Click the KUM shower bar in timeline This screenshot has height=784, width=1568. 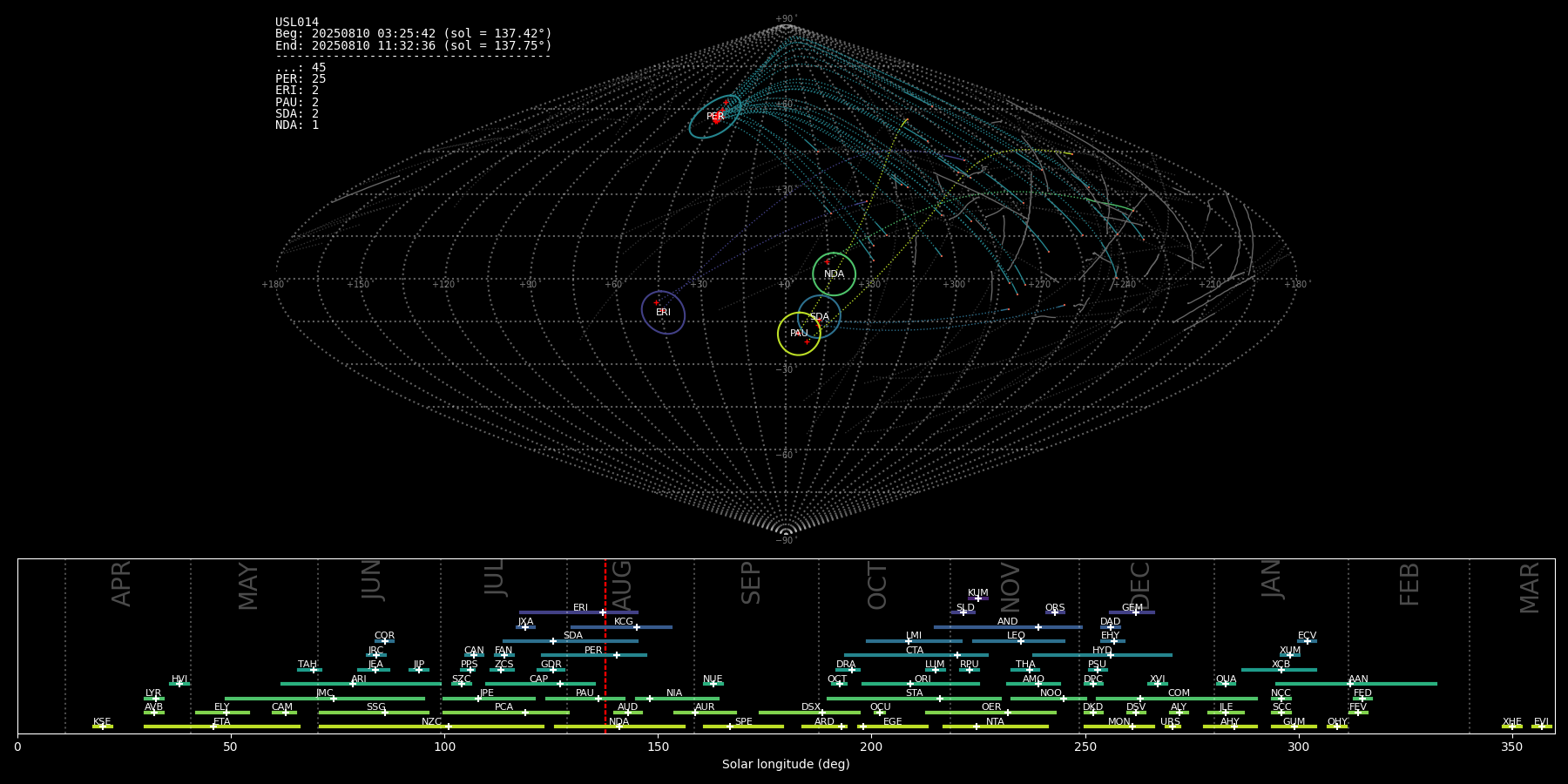tap(978, 598)
